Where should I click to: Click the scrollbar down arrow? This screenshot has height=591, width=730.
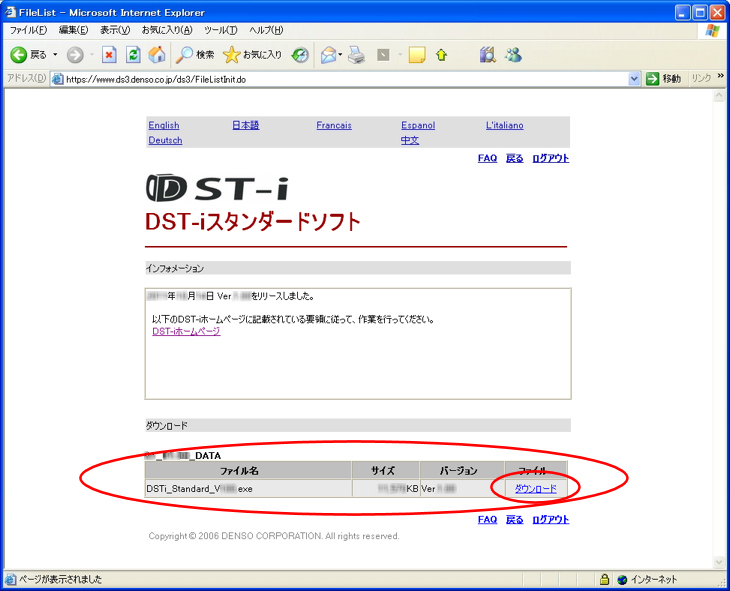click(x=719, y=562)
